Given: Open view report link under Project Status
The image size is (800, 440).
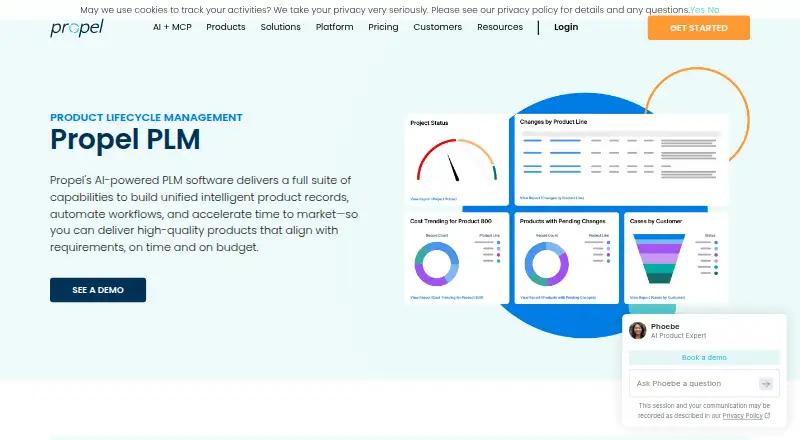Looking at the screenshot, I should pos(433,199).
